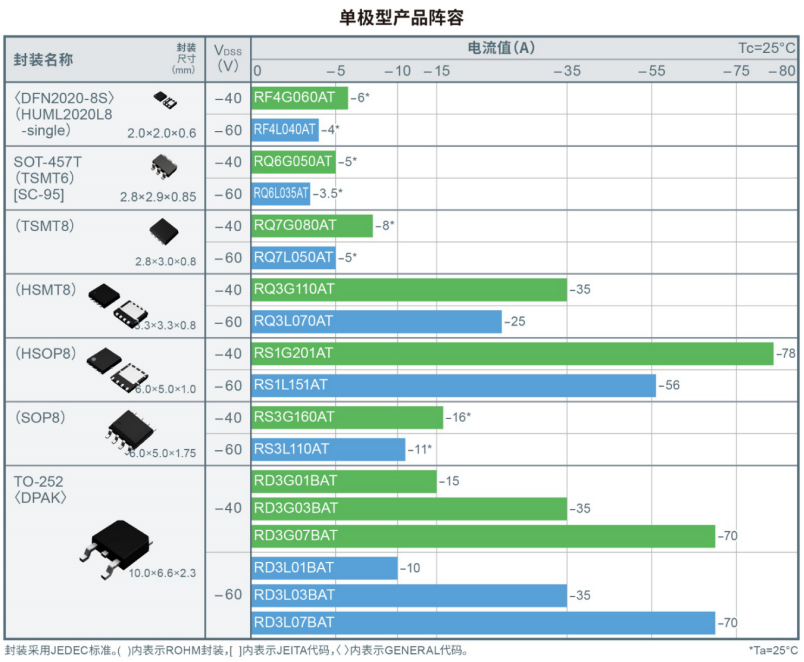Select the RS3G160AT product bar

(x=346, y=418)
